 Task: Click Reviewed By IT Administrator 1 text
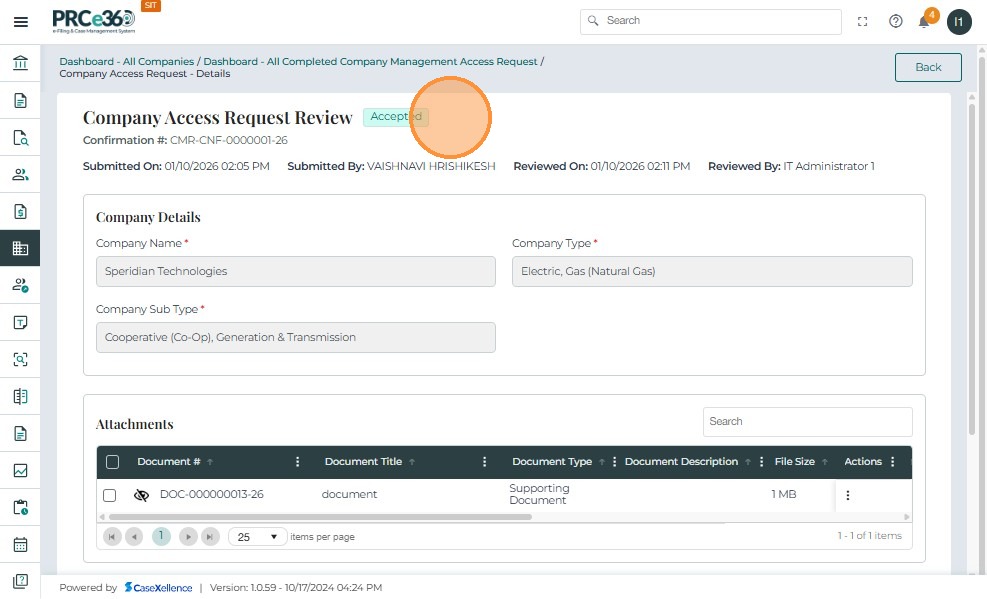click(x=791, y=166)
